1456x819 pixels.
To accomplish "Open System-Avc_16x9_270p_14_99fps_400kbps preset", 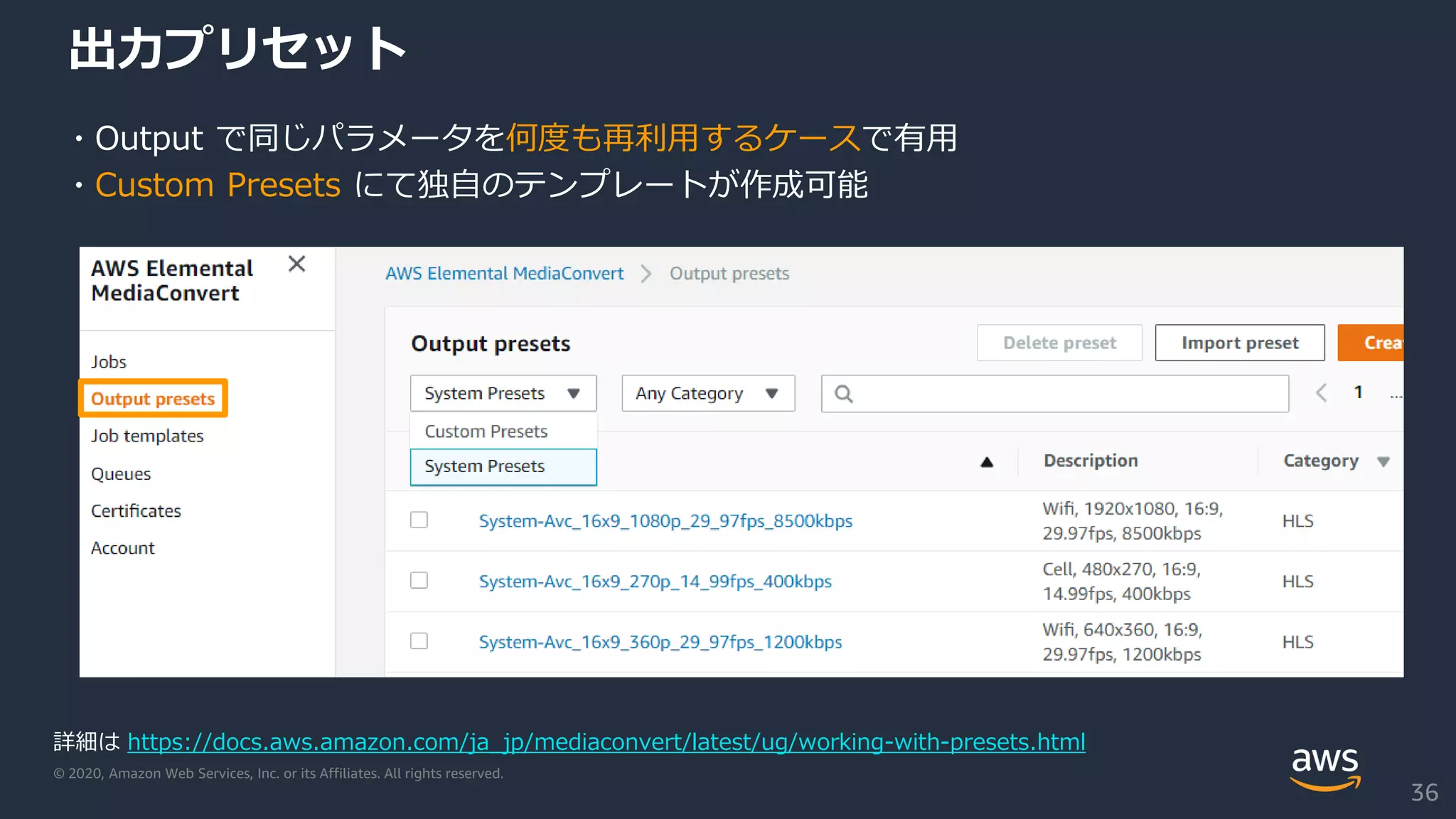I will tap(655, 582).
